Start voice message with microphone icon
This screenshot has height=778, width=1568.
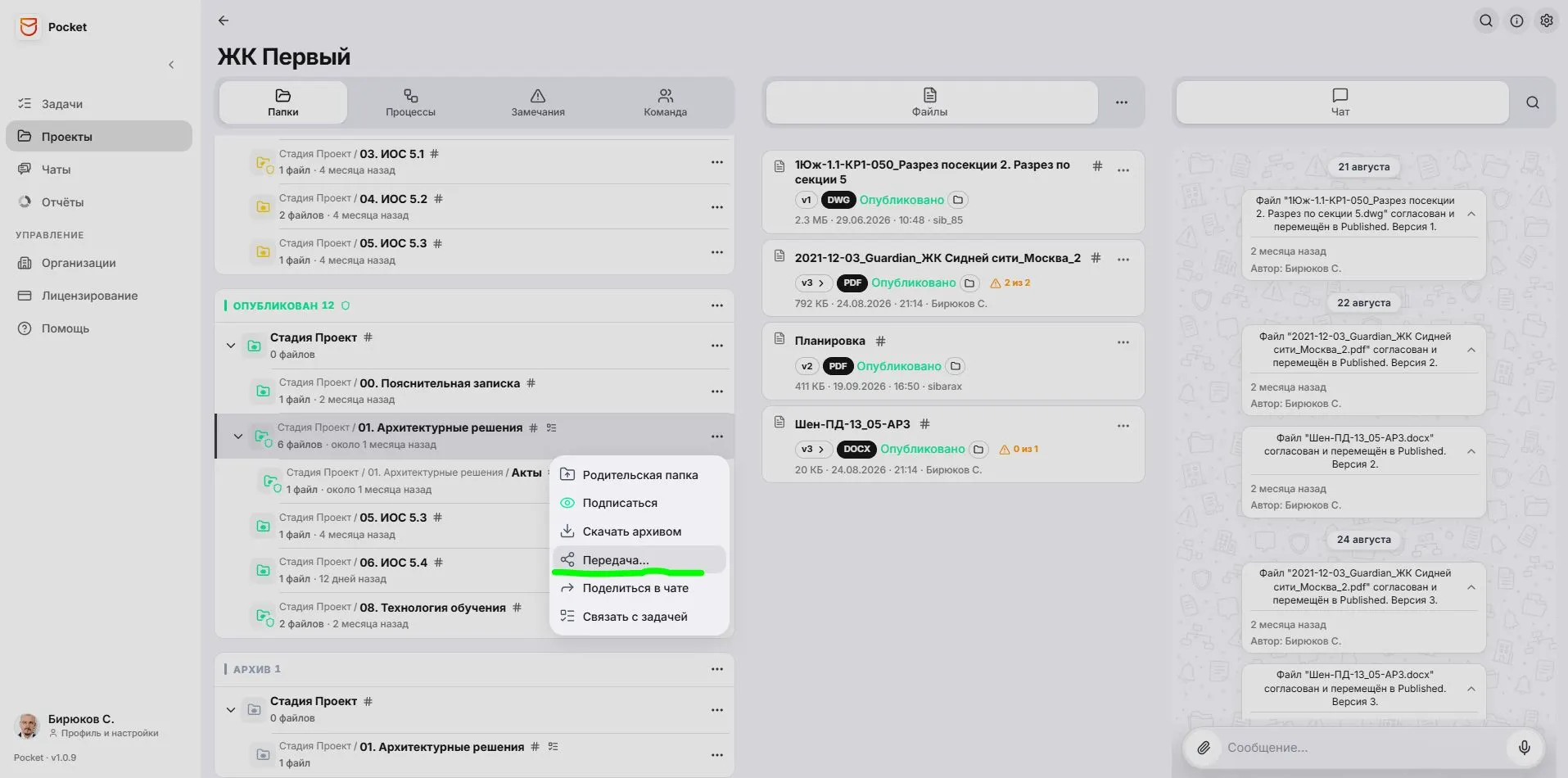1525,748
